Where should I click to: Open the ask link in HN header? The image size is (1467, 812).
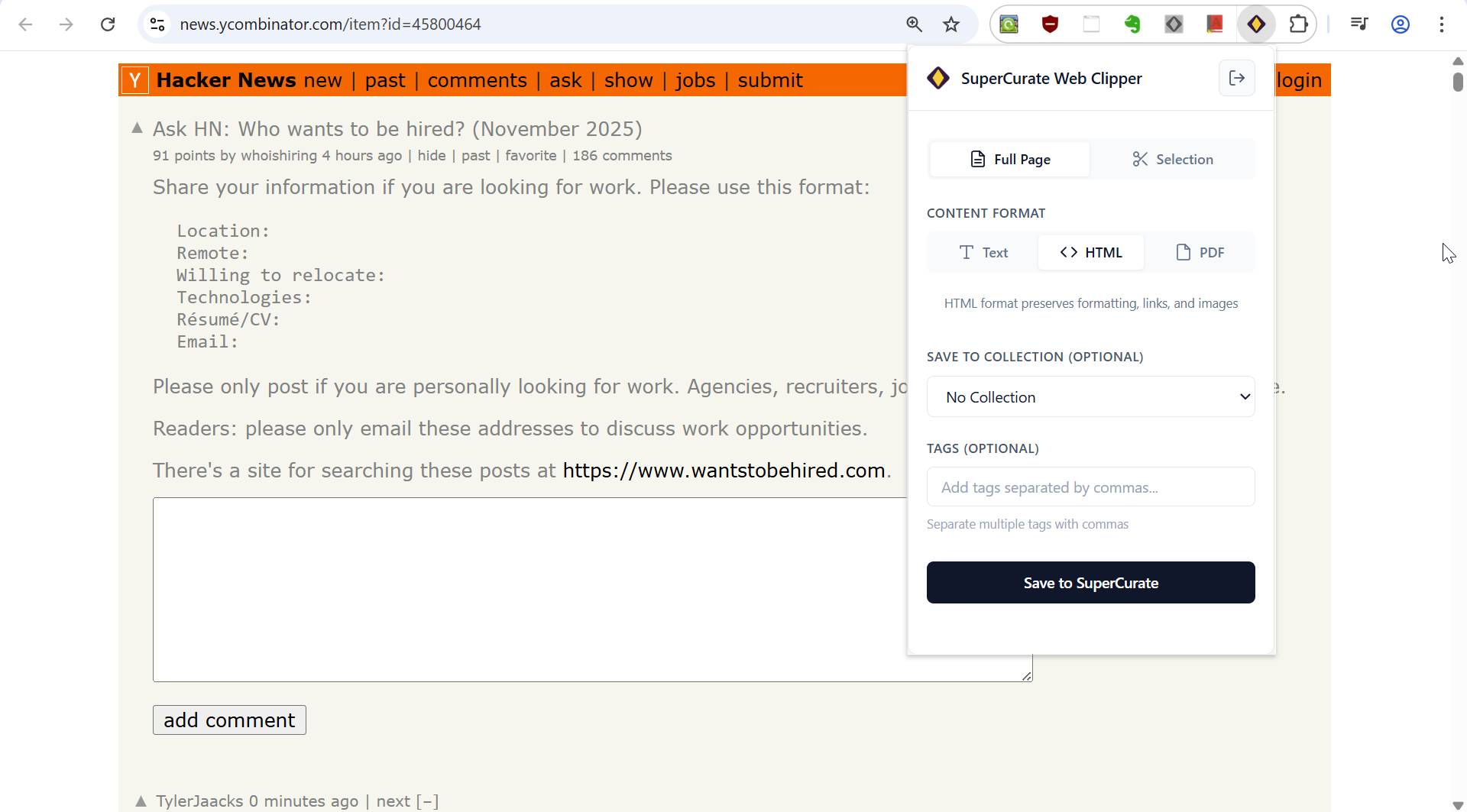click(565, 80)
